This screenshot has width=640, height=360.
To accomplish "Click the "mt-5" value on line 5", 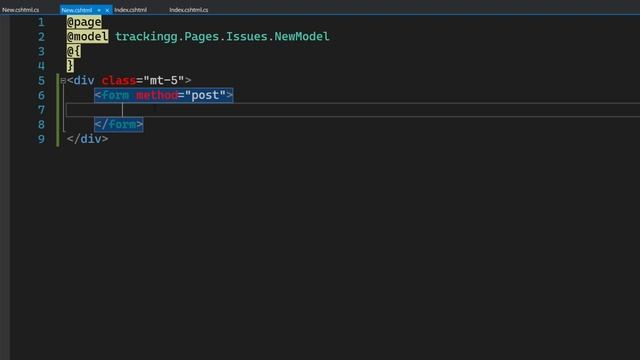I will tap(164, 80).
